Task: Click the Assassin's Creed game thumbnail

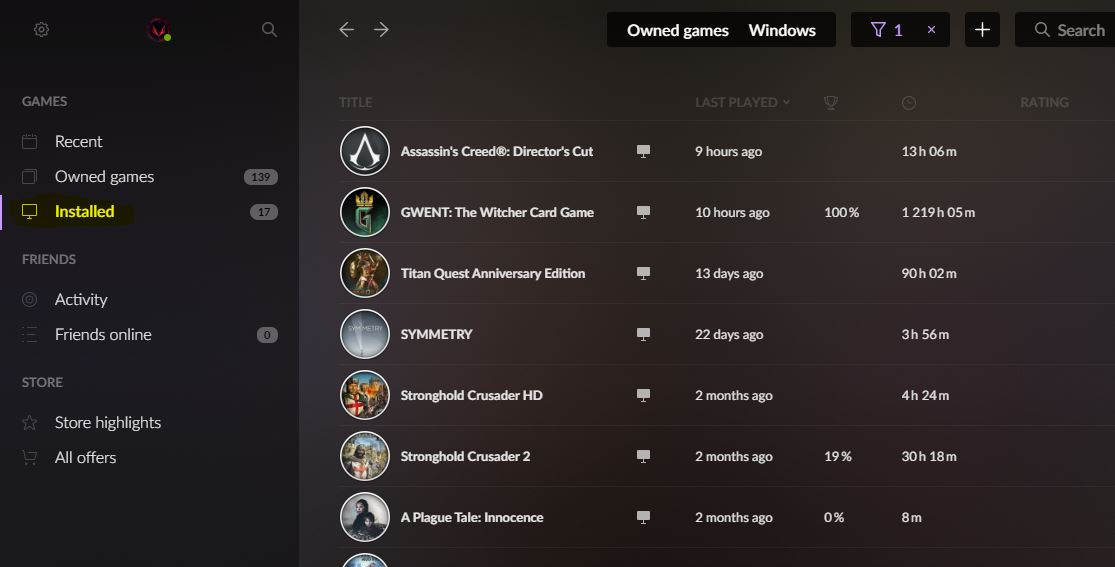Action: [365, 151]
